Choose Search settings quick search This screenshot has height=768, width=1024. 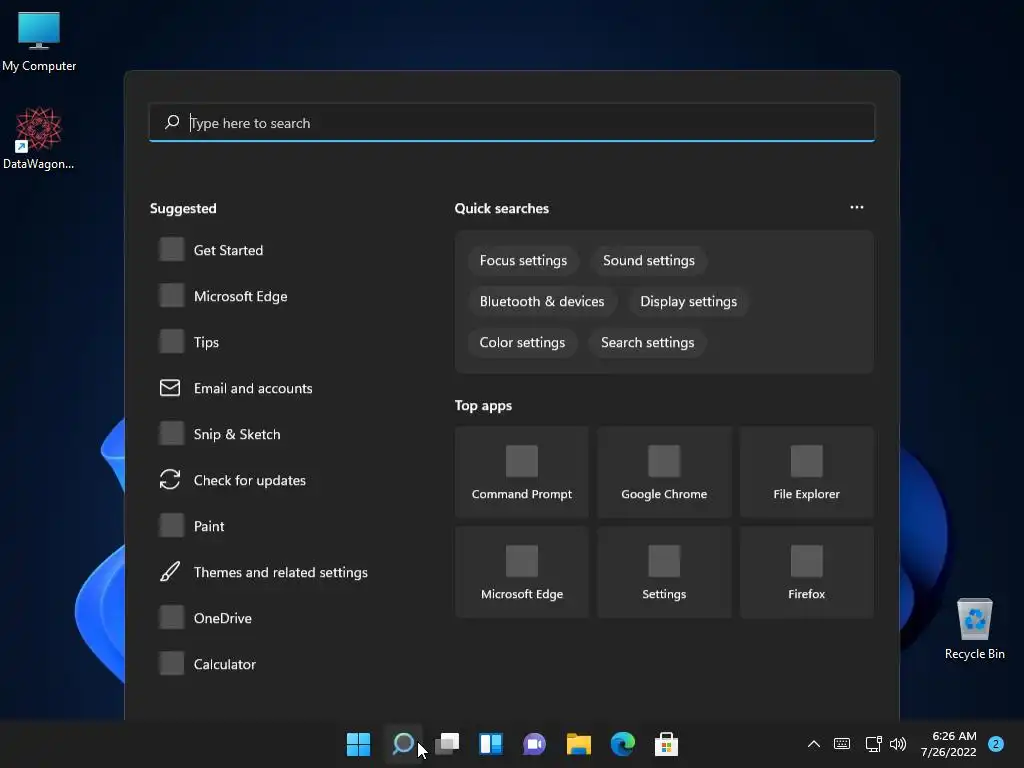click(647, 343)
